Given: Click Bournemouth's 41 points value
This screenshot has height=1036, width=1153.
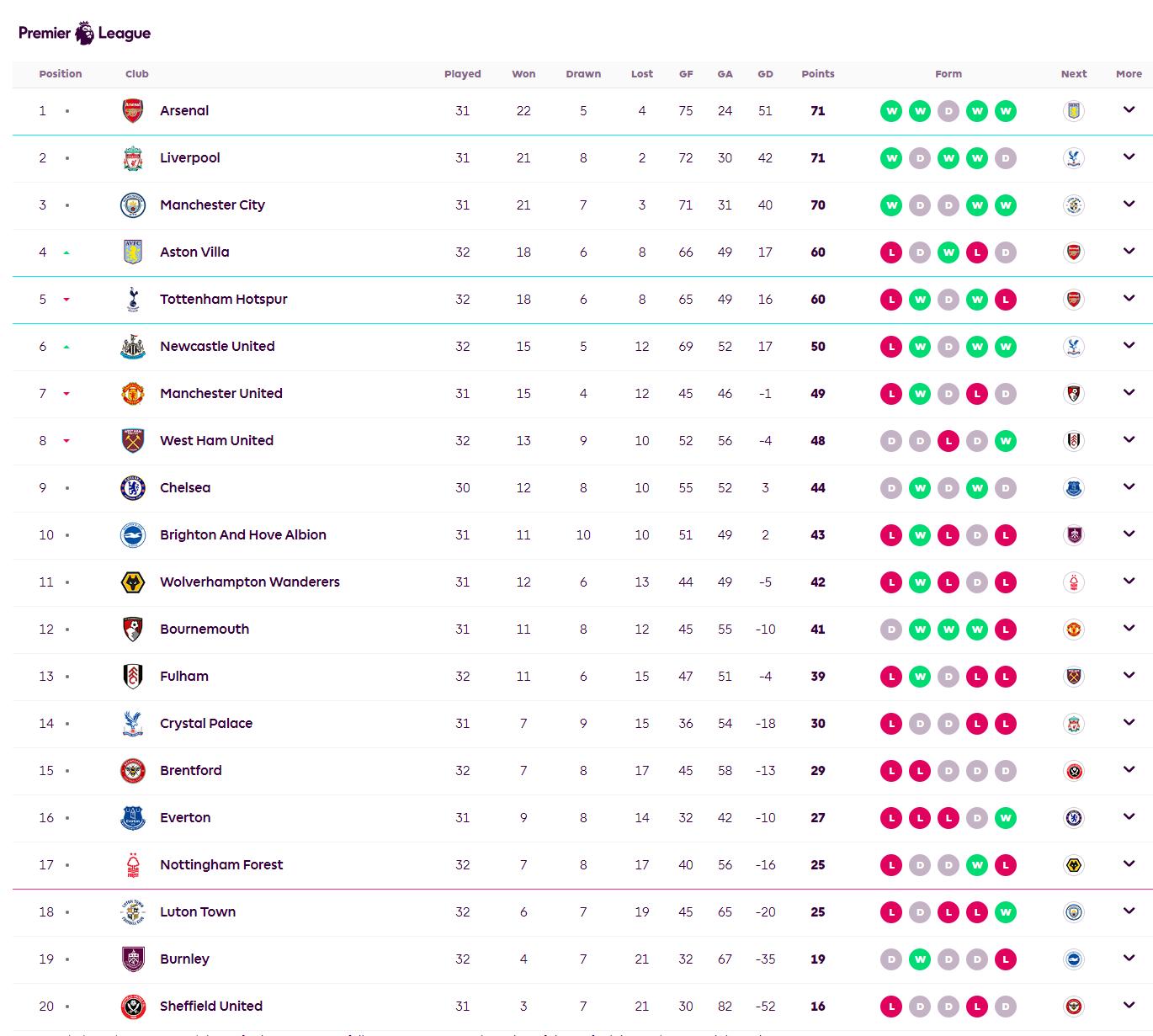Looking at the screenshot, I should tap(818, 630).
